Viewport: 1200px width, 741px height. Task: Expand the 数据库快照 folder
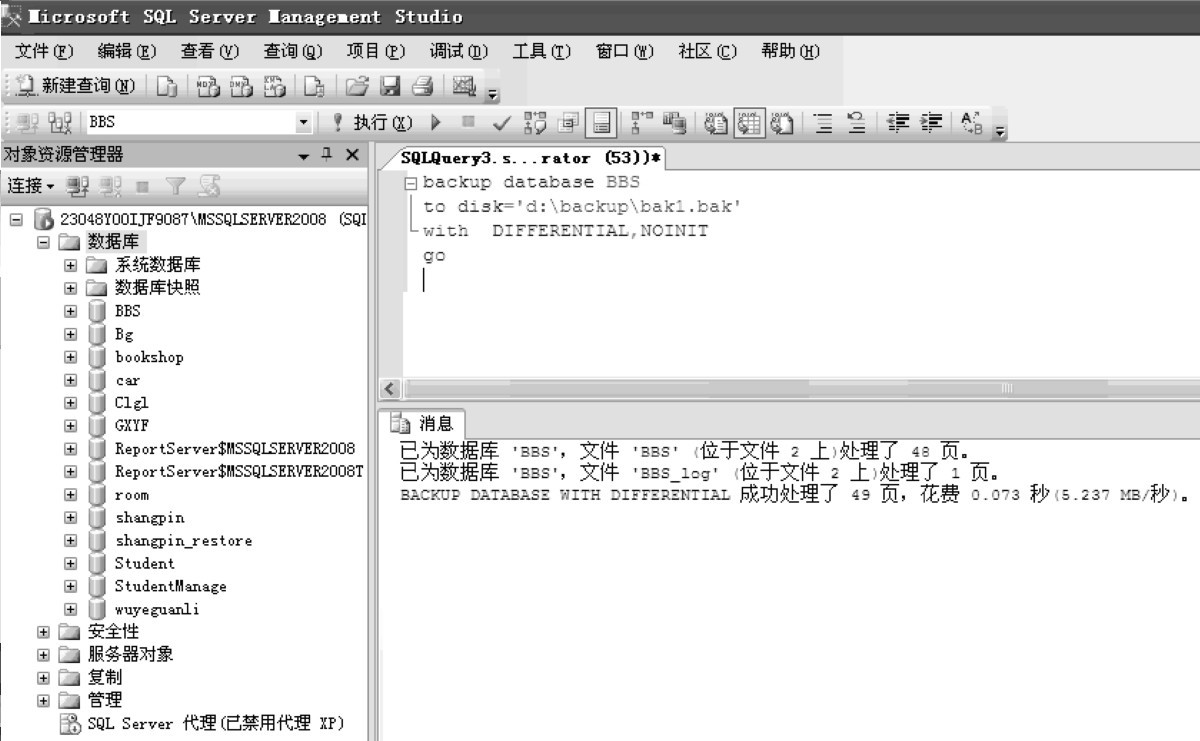click(x=71, y=288)
